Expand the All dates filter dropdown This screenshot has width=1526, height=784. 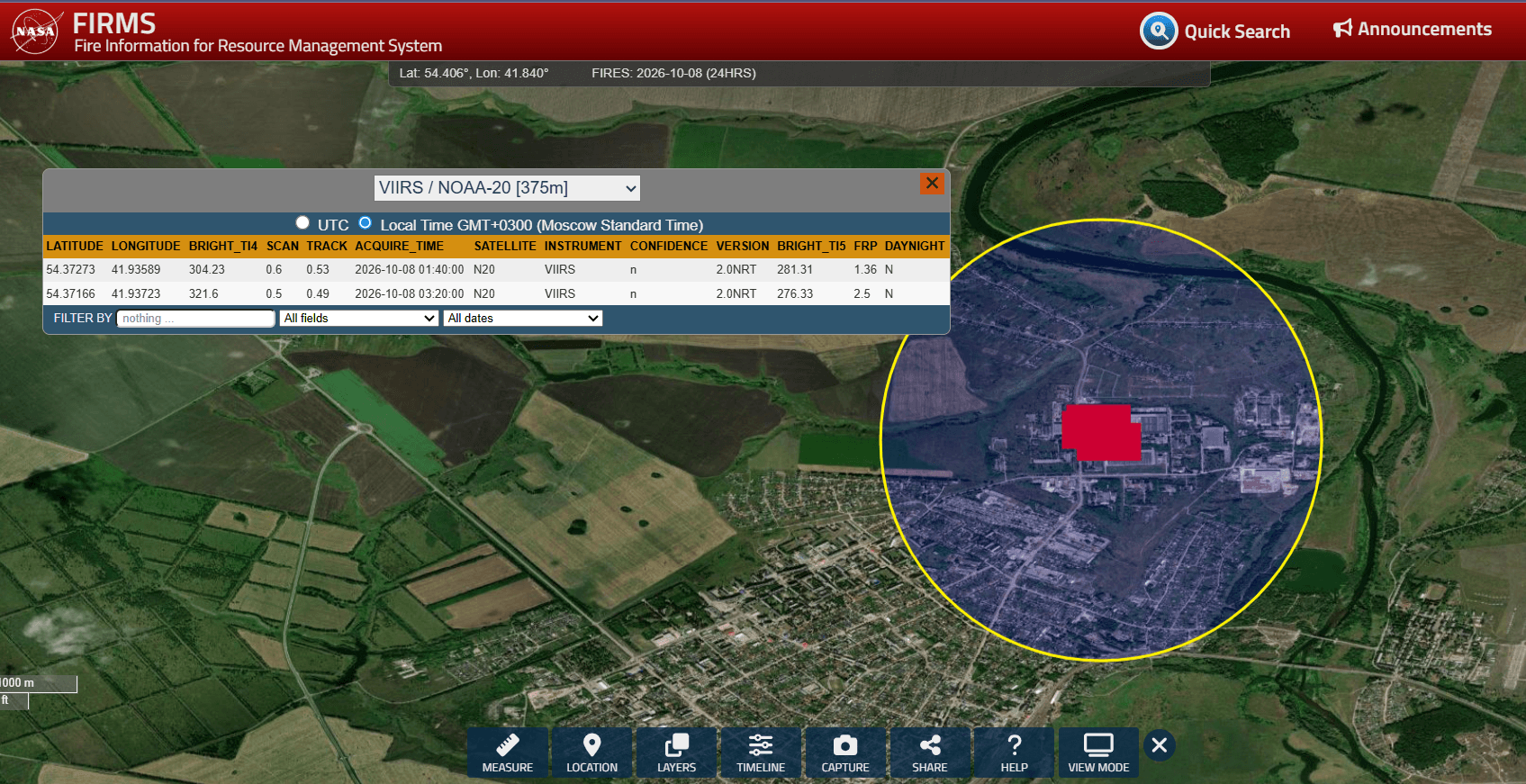point(522,319)
